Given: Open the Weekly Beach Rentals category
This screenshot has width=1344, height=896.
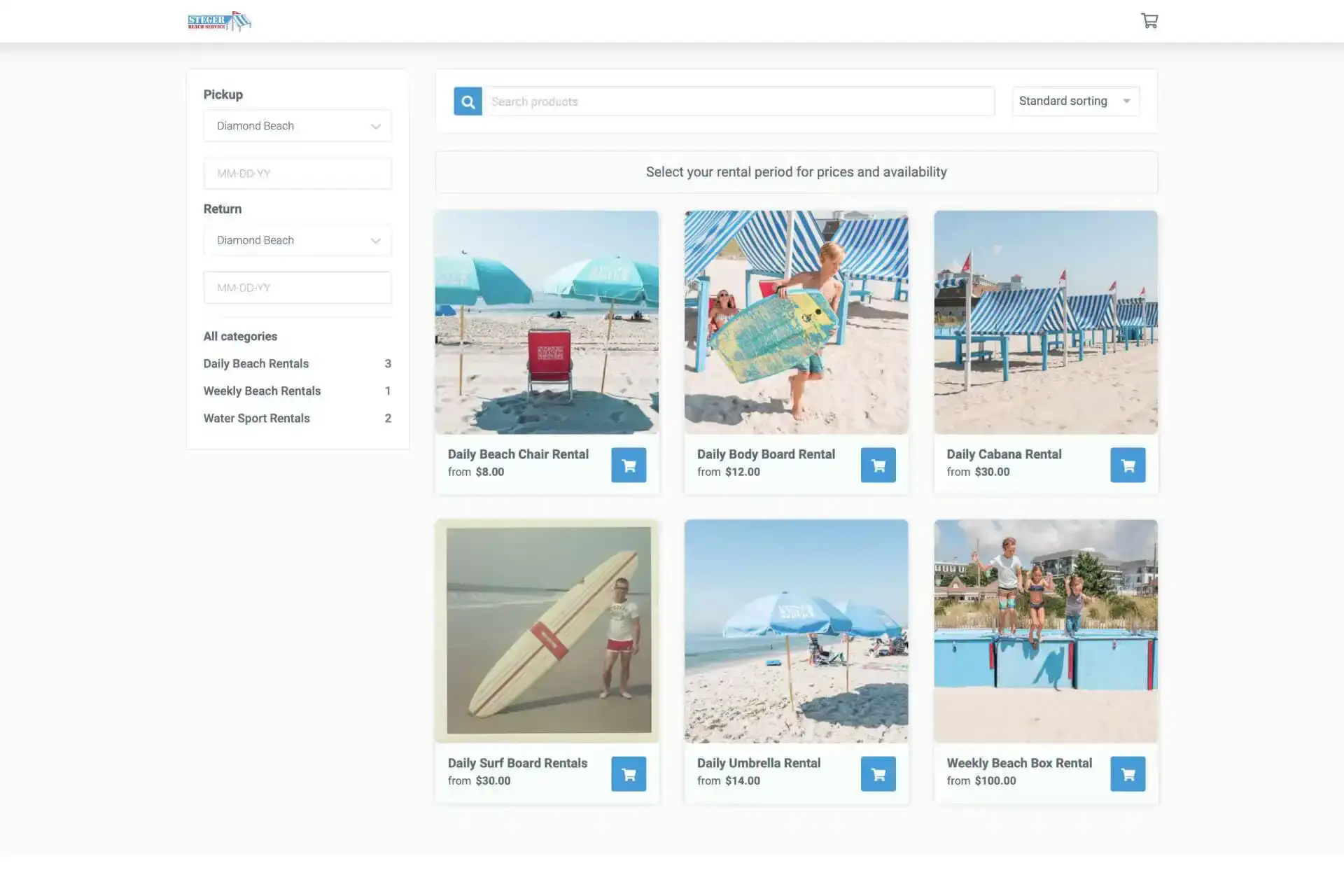Looking at the screenshot, I should [x=262, y=391].
